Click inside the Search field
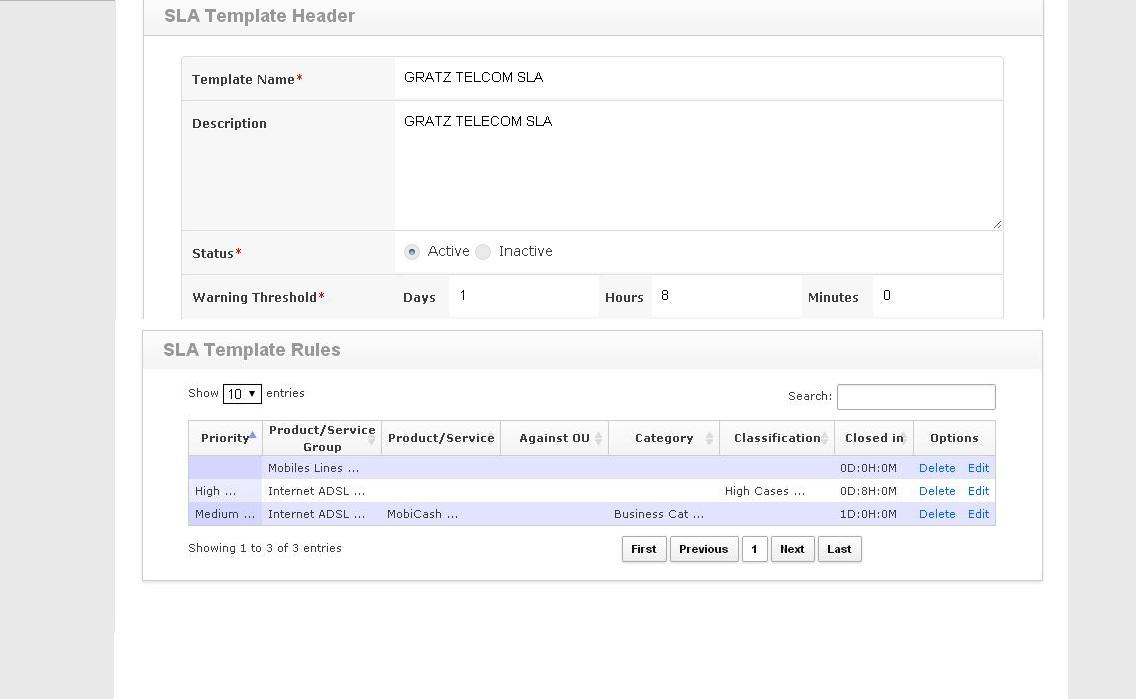Image resolution: width=1136 pixels, height=699 pixels. tap(915, 397)
